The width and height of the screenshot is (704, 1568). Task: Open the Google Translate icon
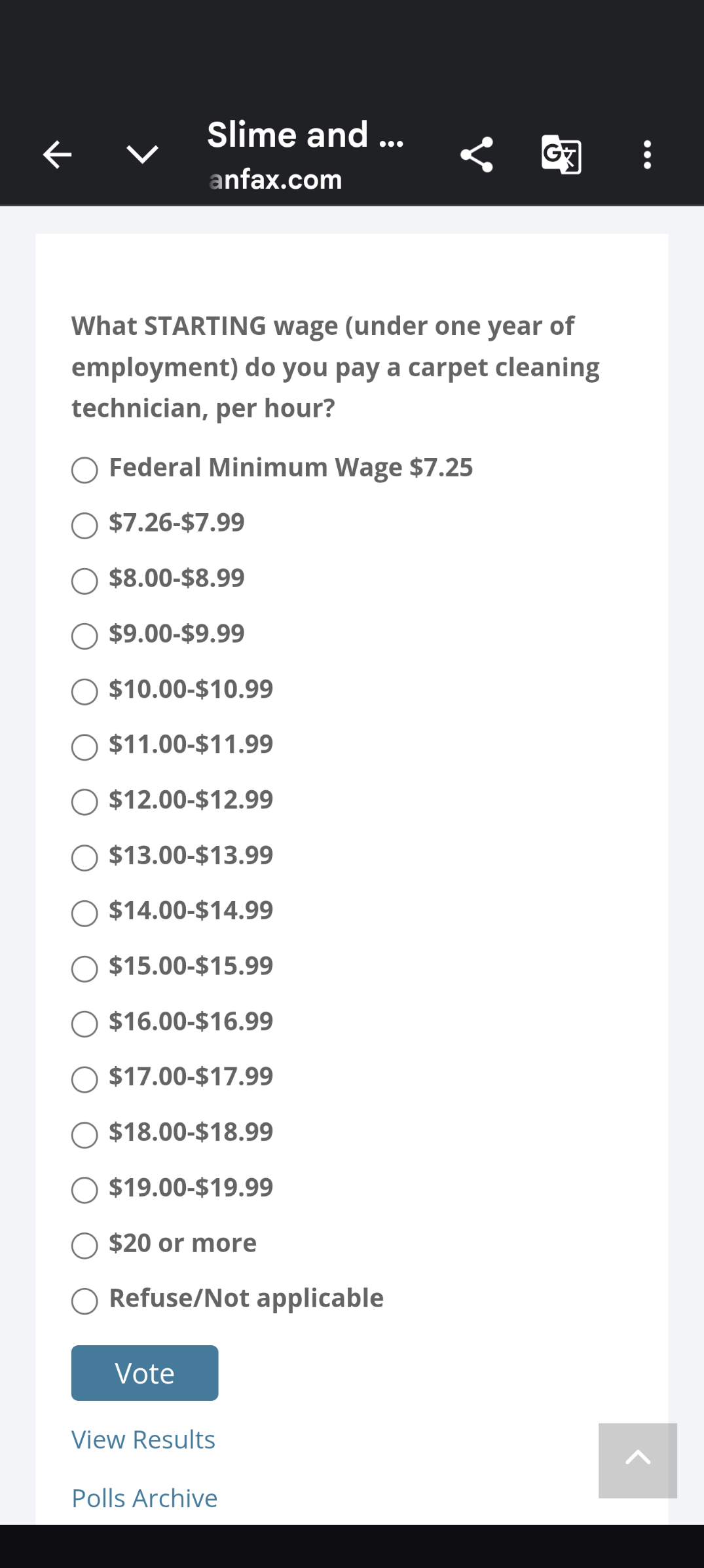click(561, 155)
